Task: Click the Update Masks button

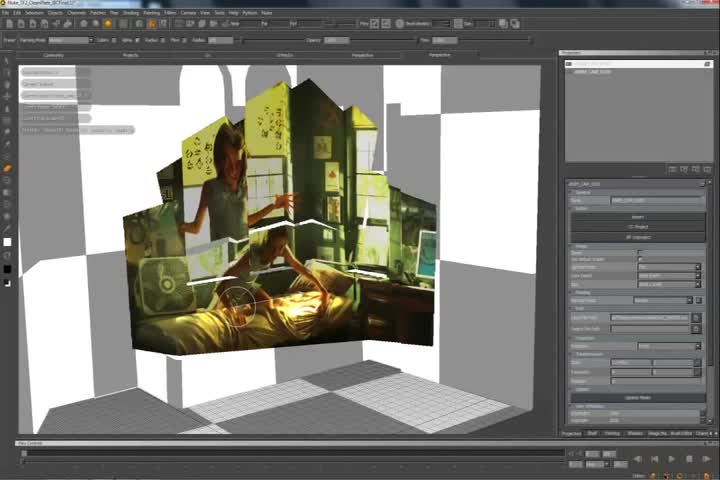Action: 638,397
